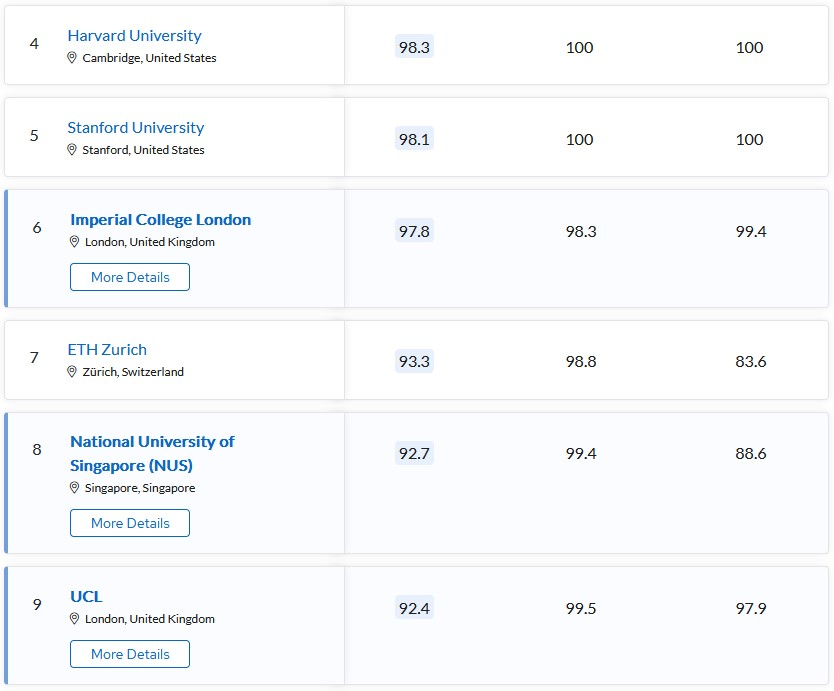
Task: Click Harvard's overall score 98.3
Action: 414,47
